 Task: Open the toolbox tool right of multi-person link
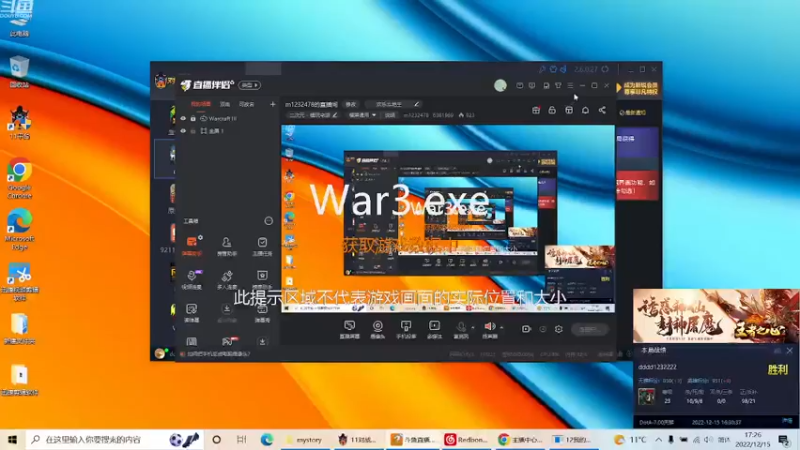click(262, 280)
